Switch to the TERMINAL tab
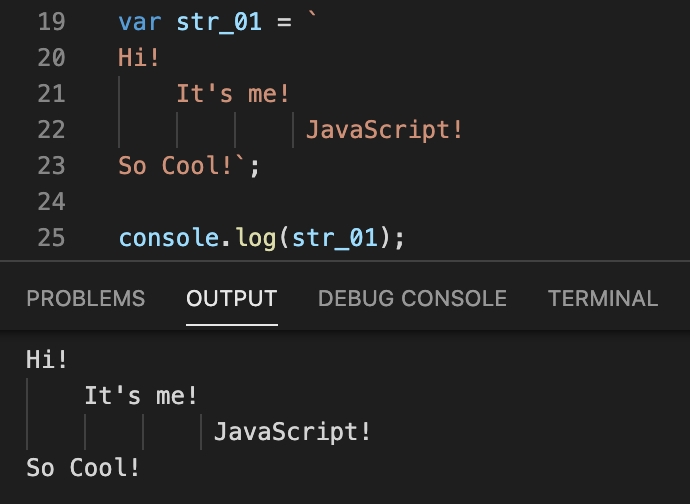The height and width of the screenshot is (504, 690). click(603, 298)
